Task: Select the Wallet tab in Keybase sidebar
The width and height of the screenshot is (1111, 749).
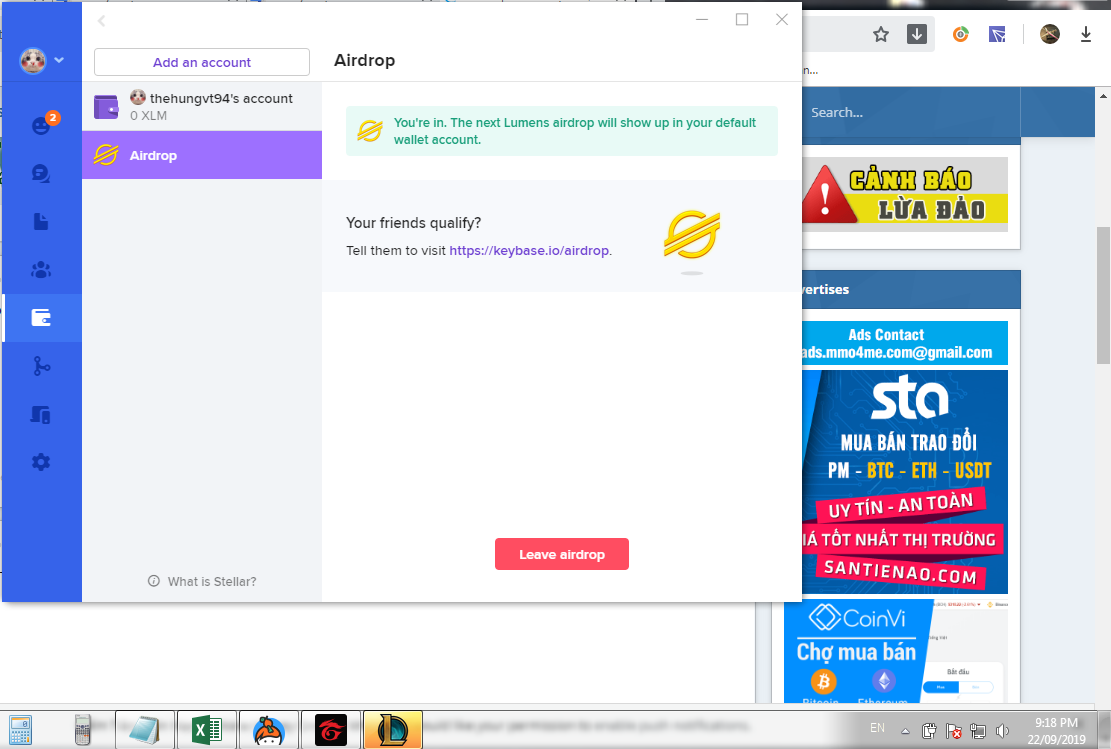Action: (41, 318)
